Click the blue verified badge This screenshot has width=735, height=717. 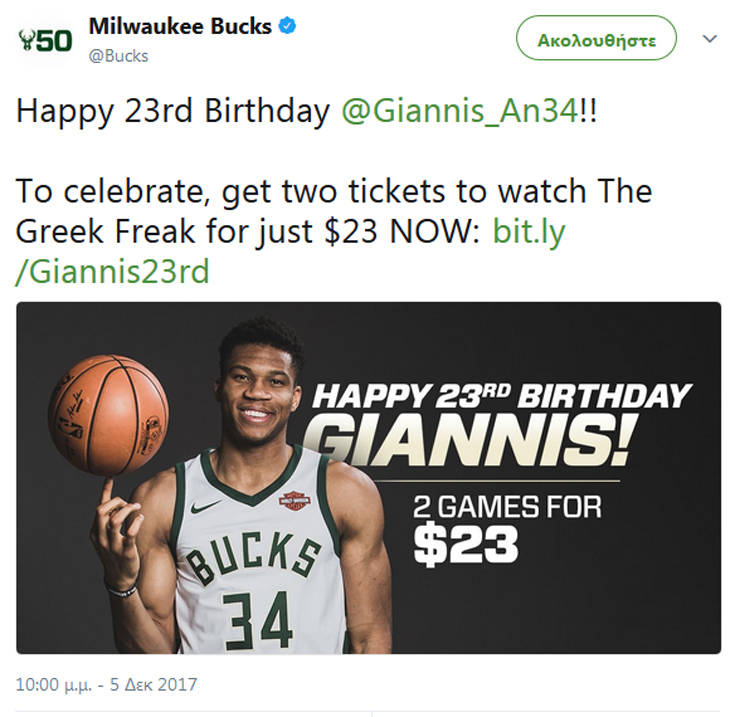pyautogui.click(x=287, y=27)
